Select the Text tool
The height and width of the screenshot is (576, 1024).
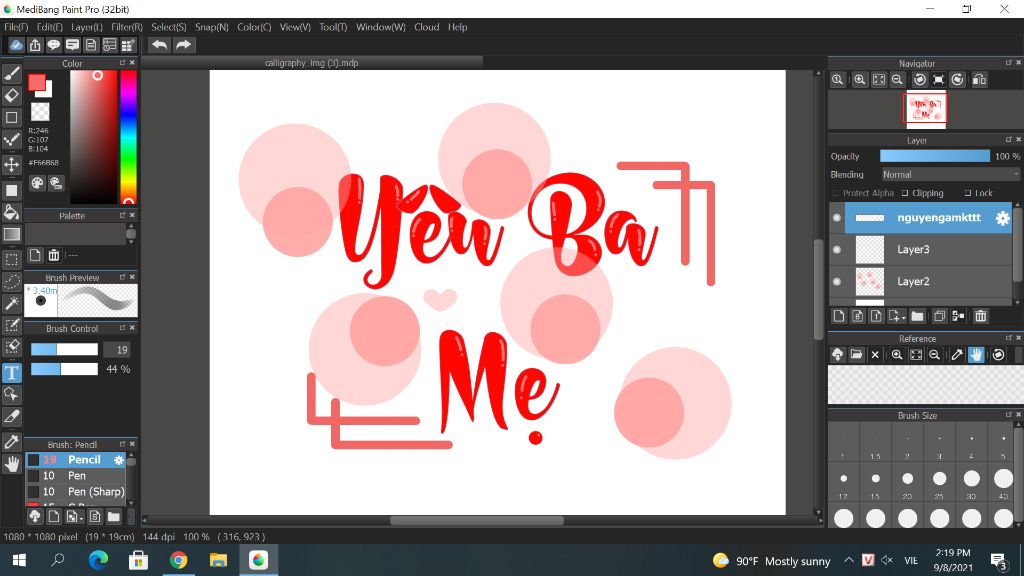point(12,373)
